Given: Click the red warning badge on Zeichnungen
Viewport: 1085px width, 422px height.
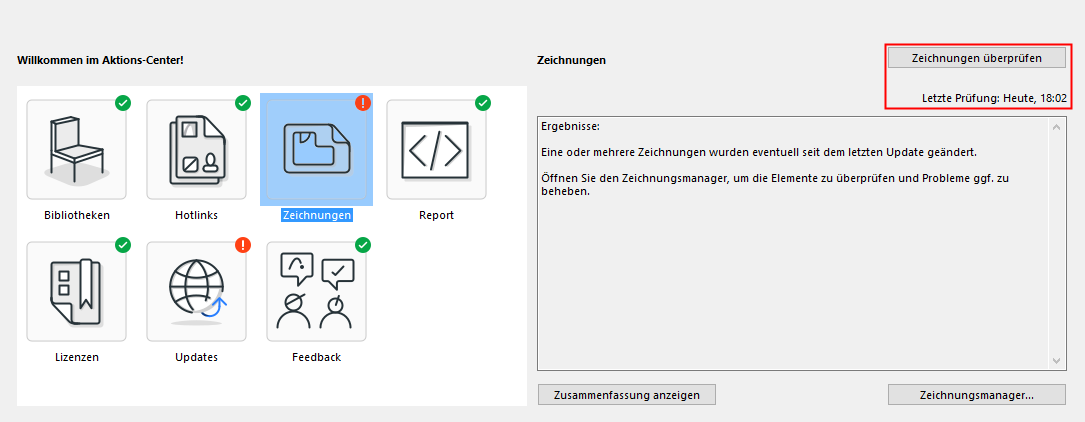Looking at the screenshot, I should tap(363, 103).
